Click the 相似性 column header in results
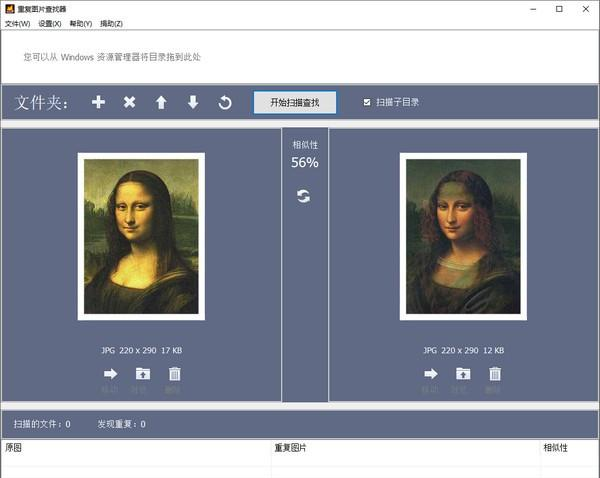 569,448
